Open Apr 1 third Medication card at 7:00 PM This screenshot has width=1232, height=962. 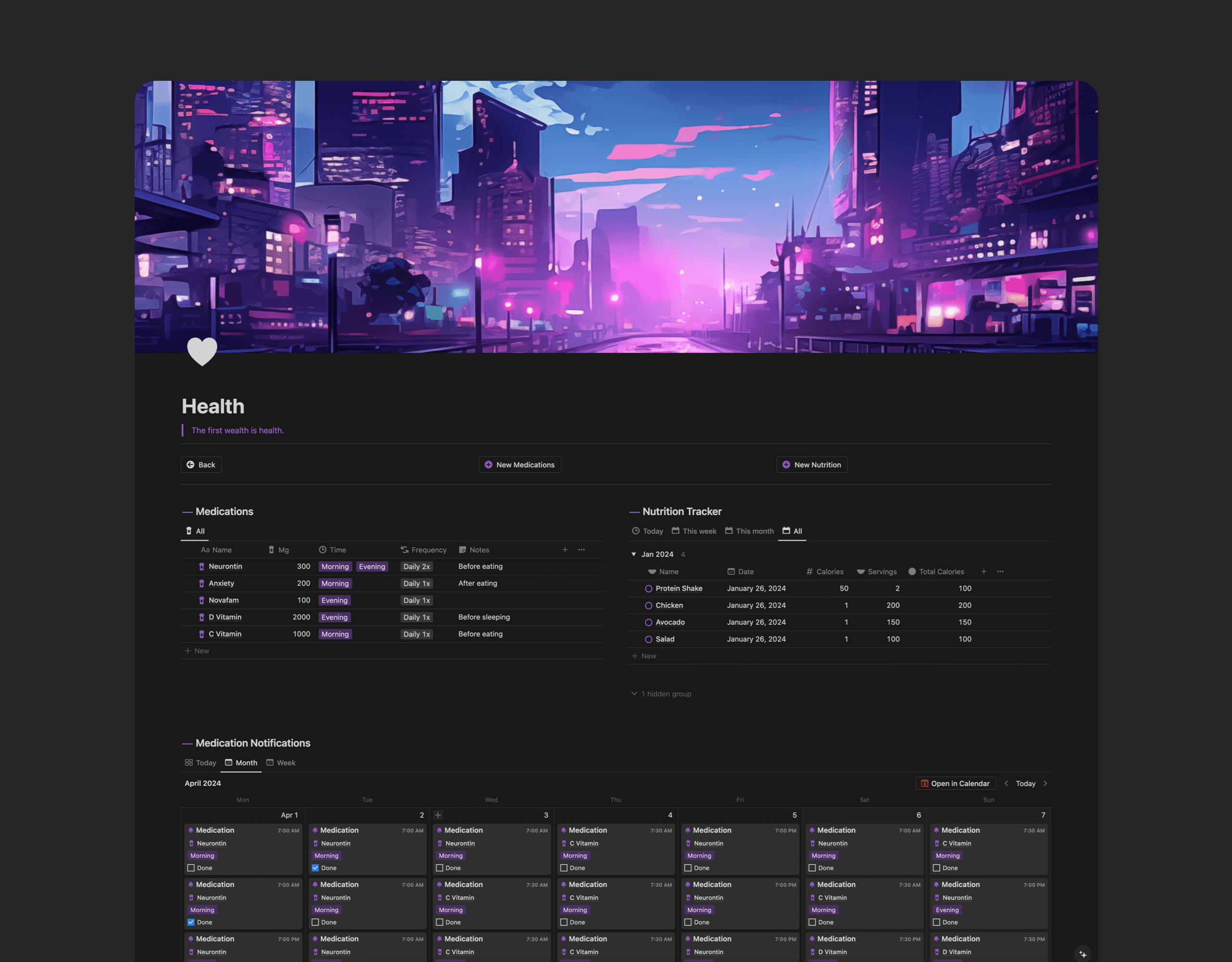(243, 947)
